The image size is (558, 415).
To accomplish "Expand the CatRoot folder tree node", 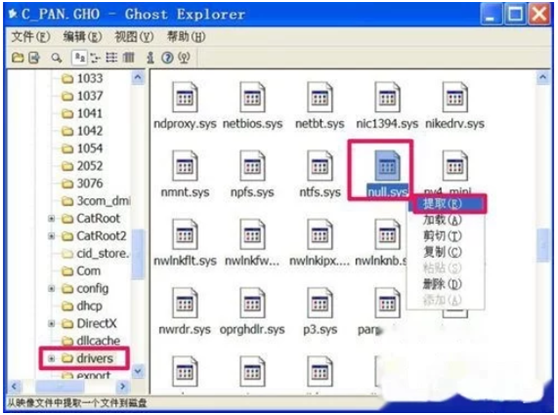I will (52, 219).
